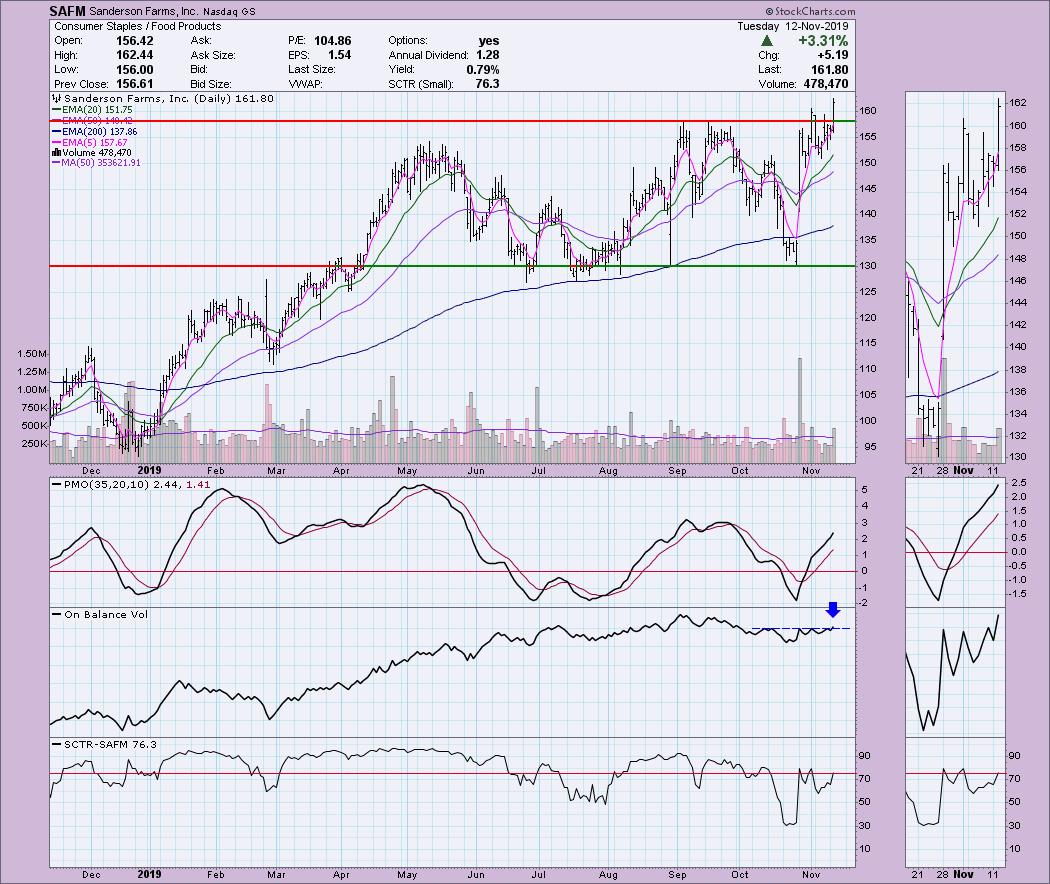This screenshot has width=1050, height=884.
Task: Click the EMA(20) 151.75 legend entry
Action: (92, 110)
